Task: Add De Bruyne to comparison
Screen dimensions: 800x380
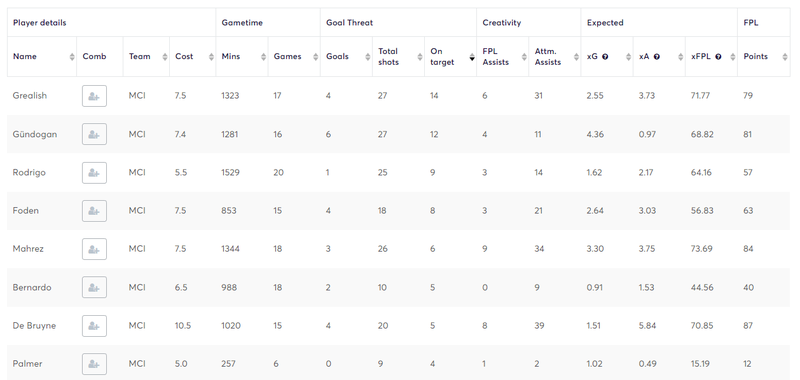Action: (x=94, y=325)
